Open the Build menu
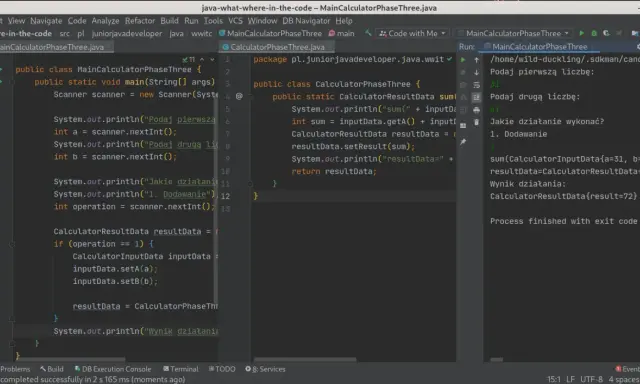This screenshot has height=384, width=640. coord(169,20)
